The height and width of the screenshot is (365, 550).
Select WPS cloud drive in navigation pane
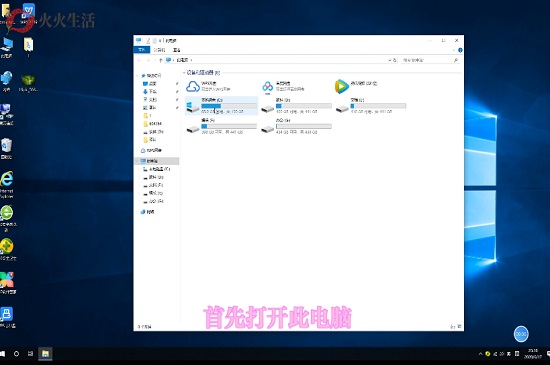coord(151,150)
